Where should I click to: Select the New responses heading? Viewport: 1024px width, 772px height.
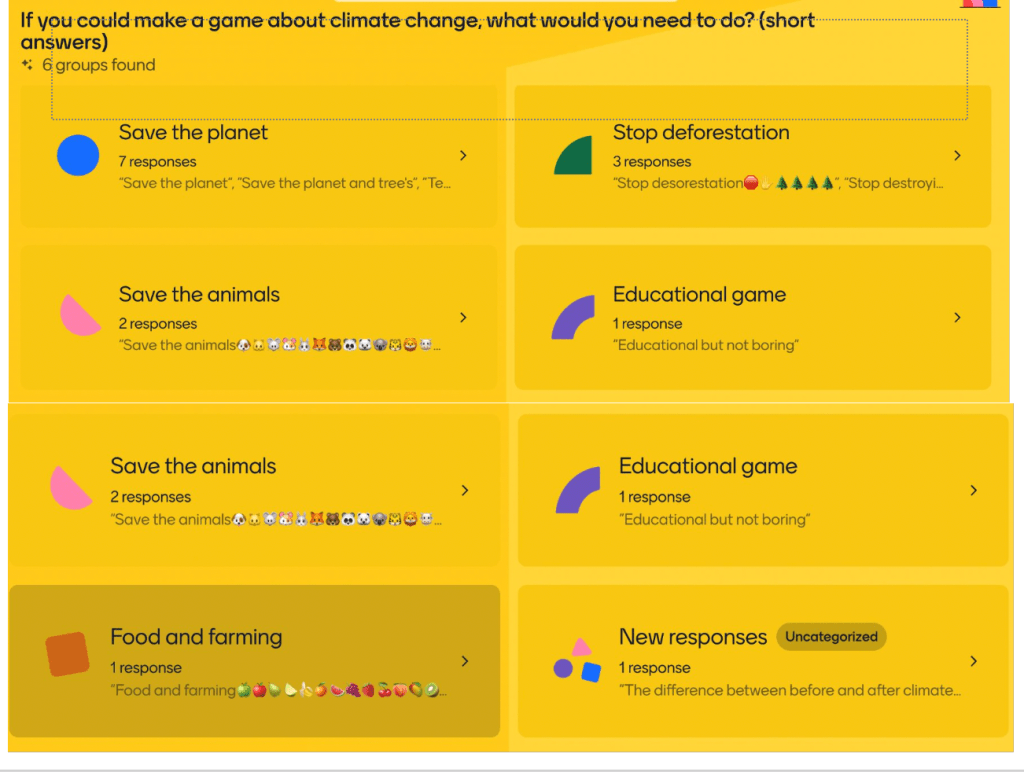tap(693, 637)
